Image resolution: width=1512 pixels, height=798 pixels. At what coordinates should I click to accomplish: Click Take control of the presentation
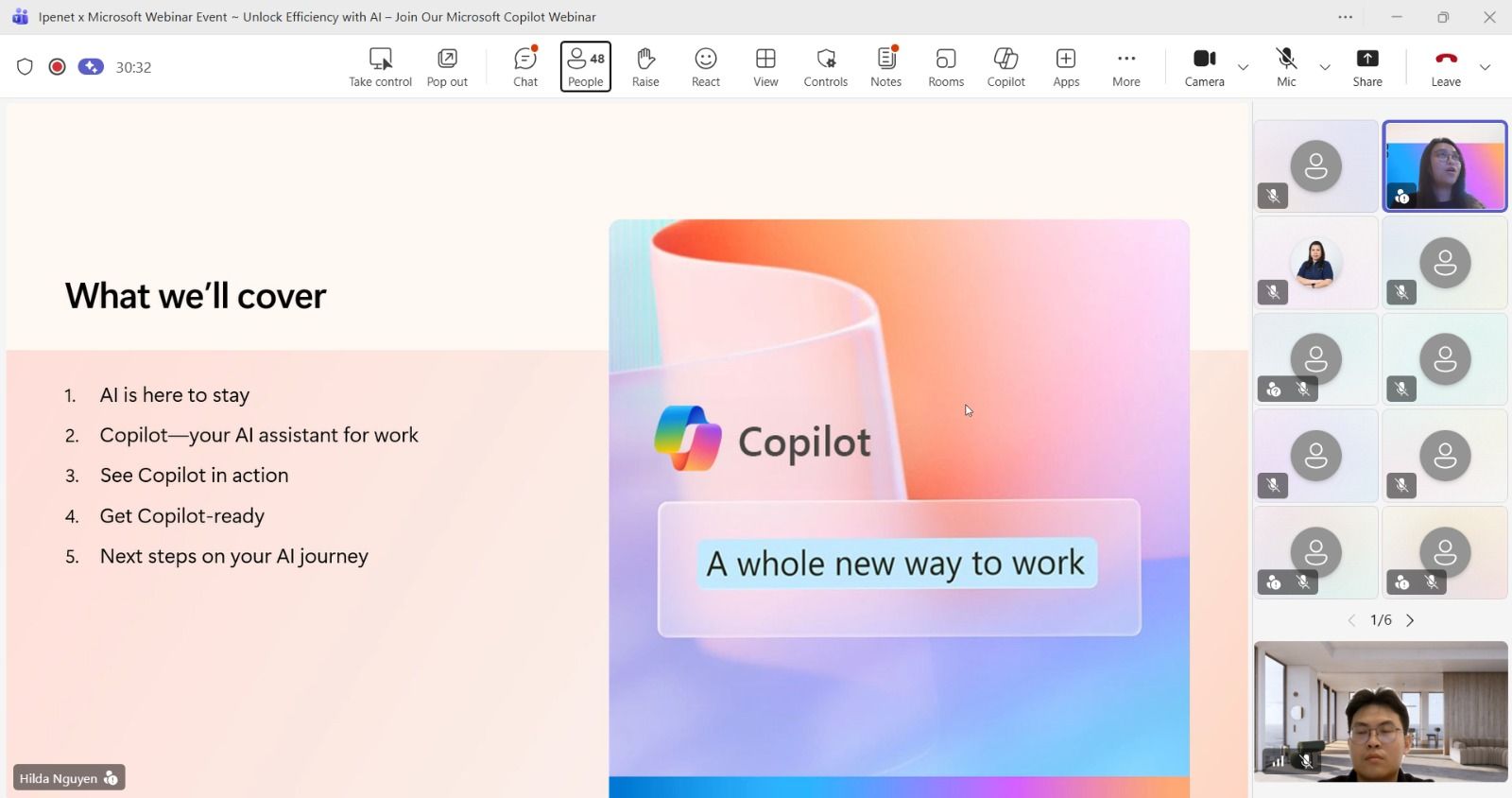click(380, 66)
